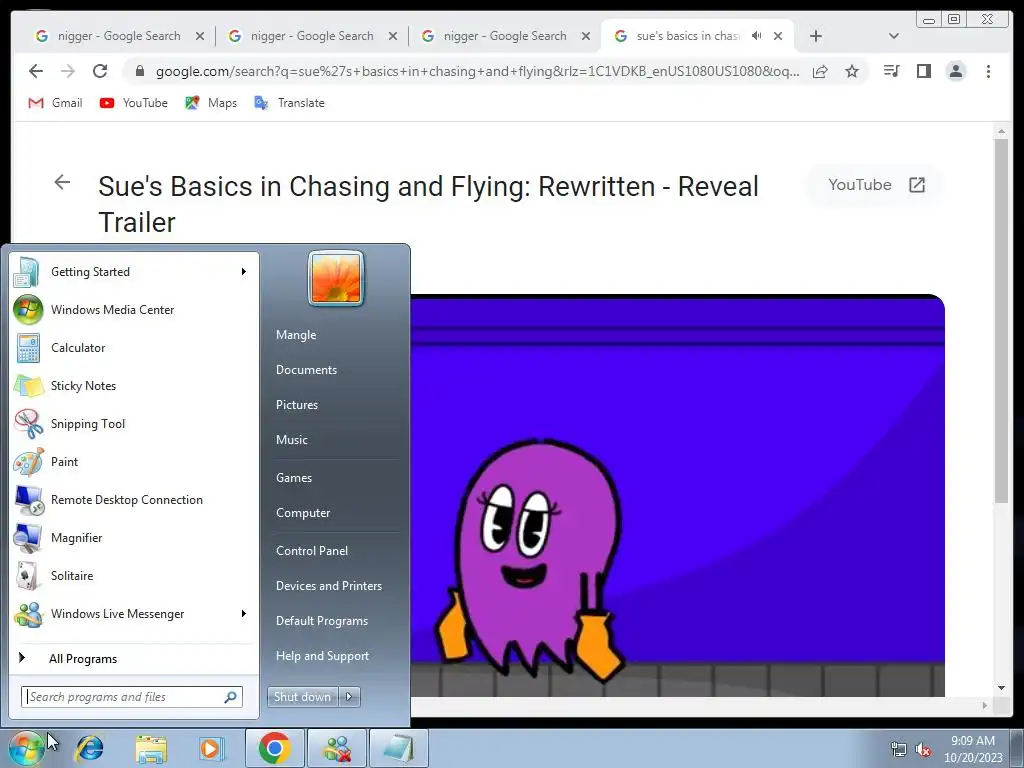Mute audio on the sue's basics tab

point(756,36)
